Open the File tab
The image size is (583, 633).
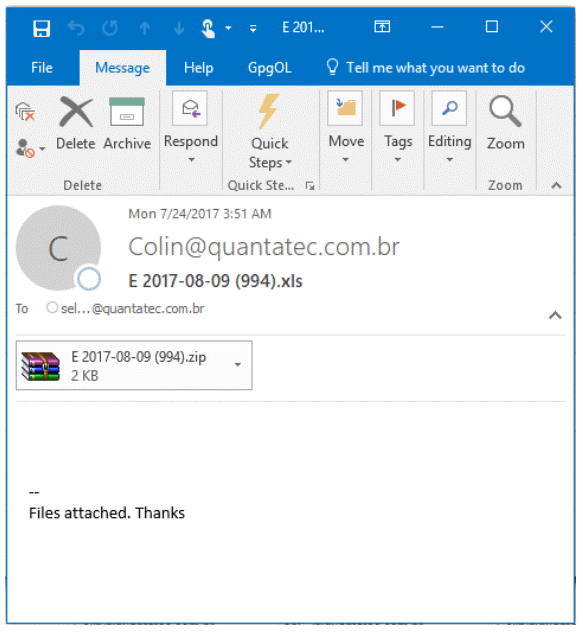pos(42,67)
